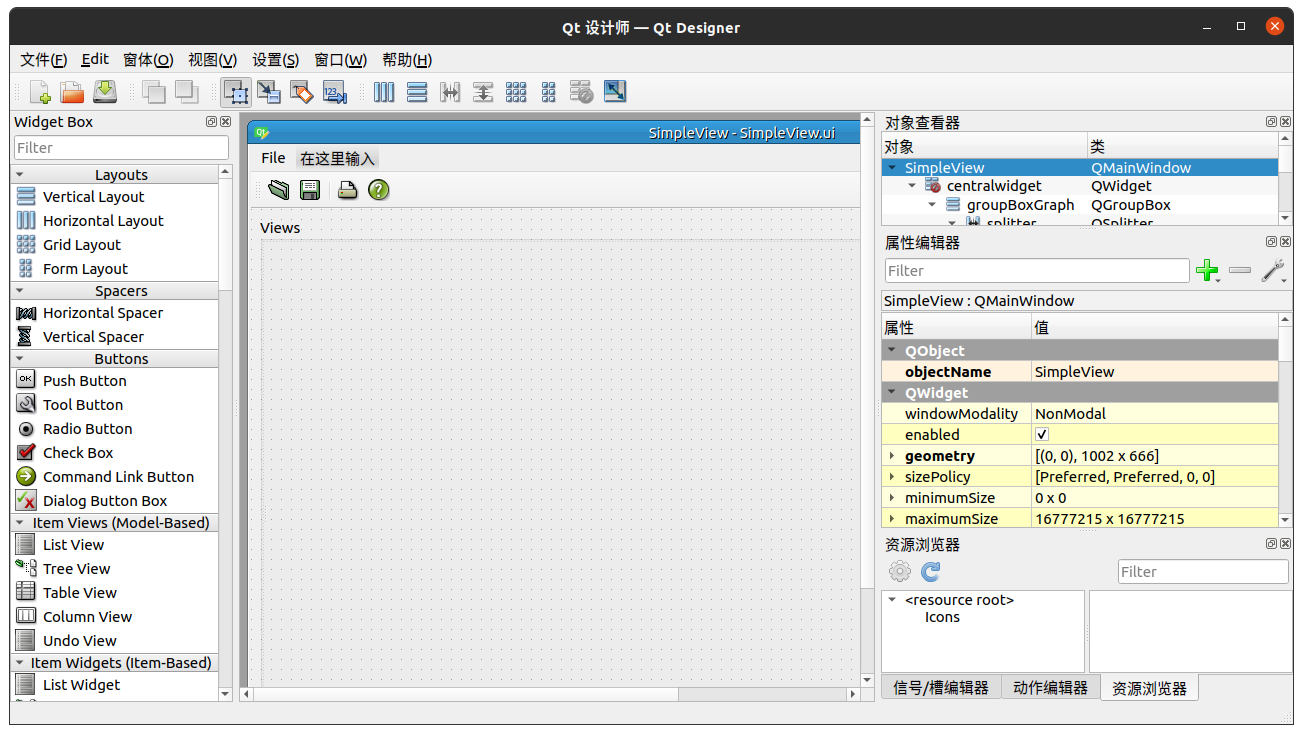The width and height of the screenshot is (1303, 734).
Task: Switch to Edit Signals/Slots mode icon
Action: 269,92
